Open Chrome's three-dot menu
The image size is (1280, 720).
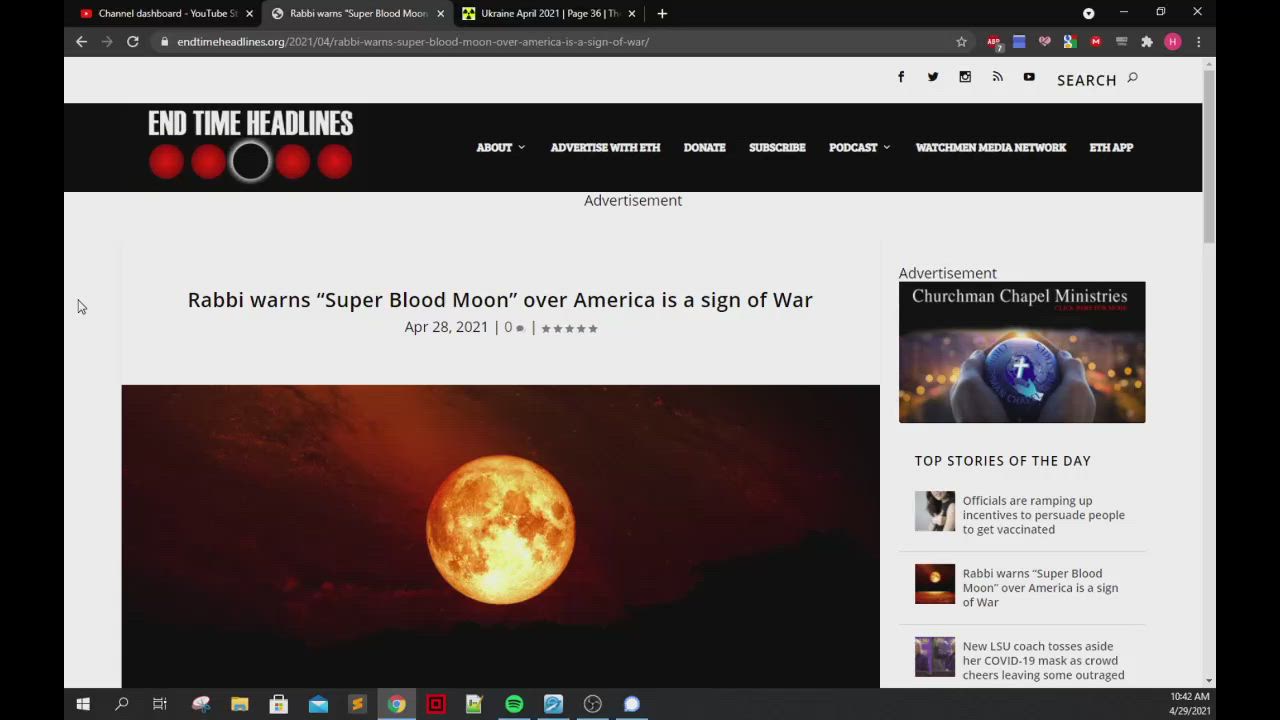[1198, 42]
